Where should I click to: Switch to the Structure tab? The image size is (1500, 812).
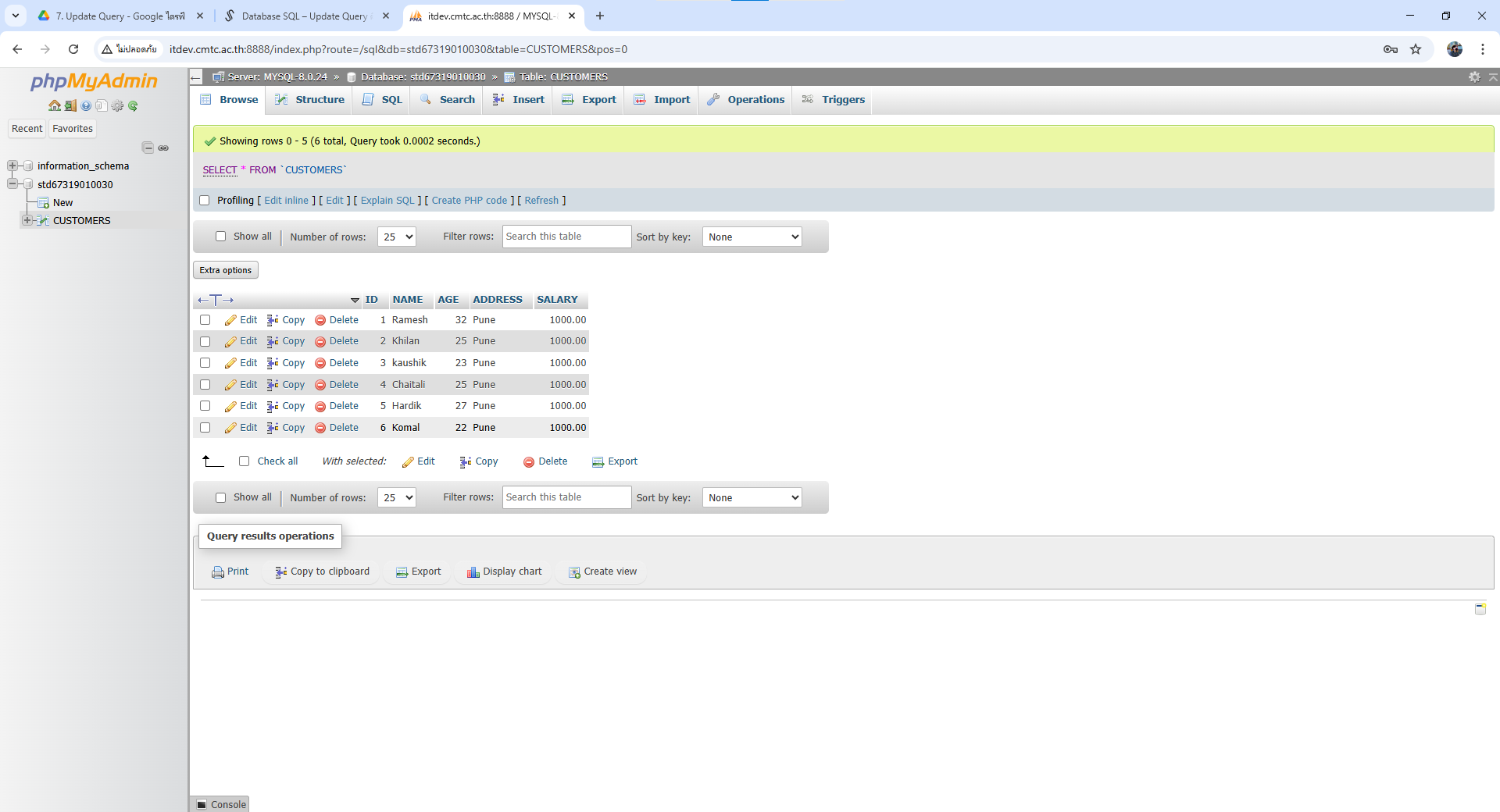pos(310,100)
